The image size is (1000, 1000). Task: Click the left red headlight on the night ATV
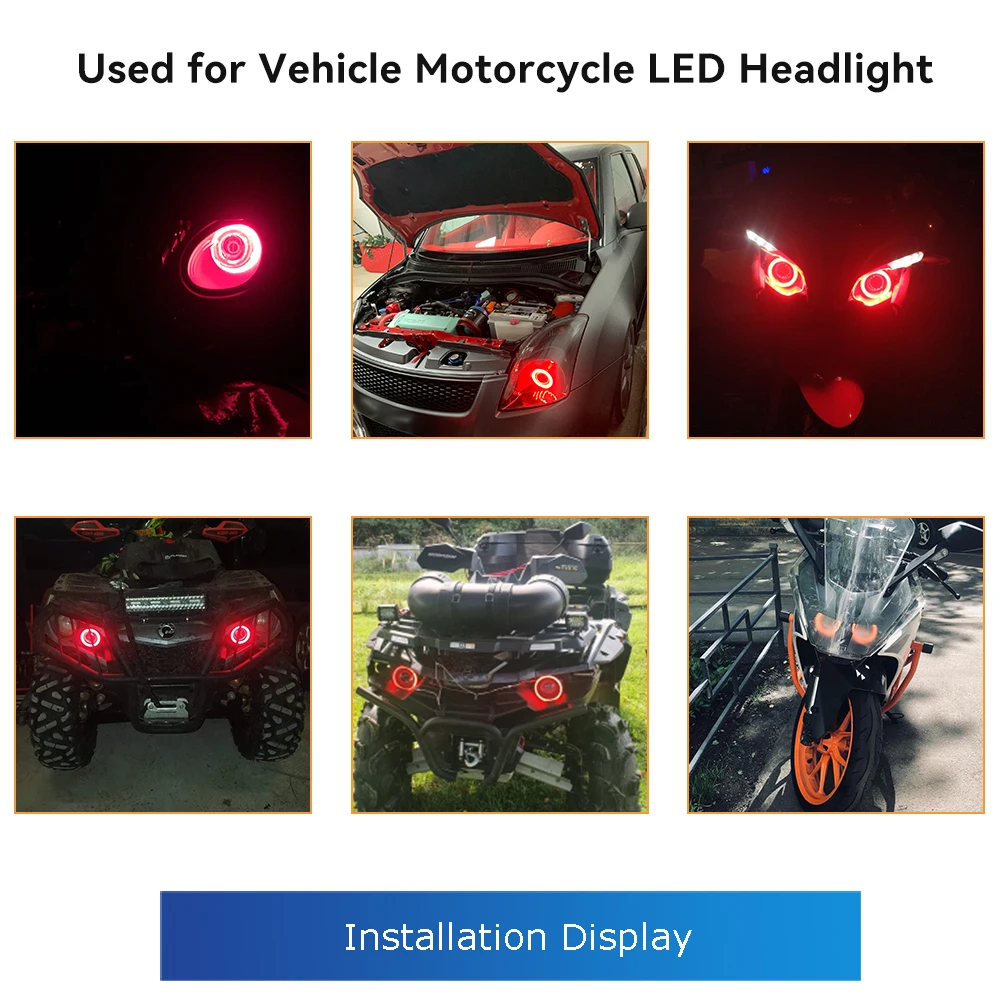91,636
